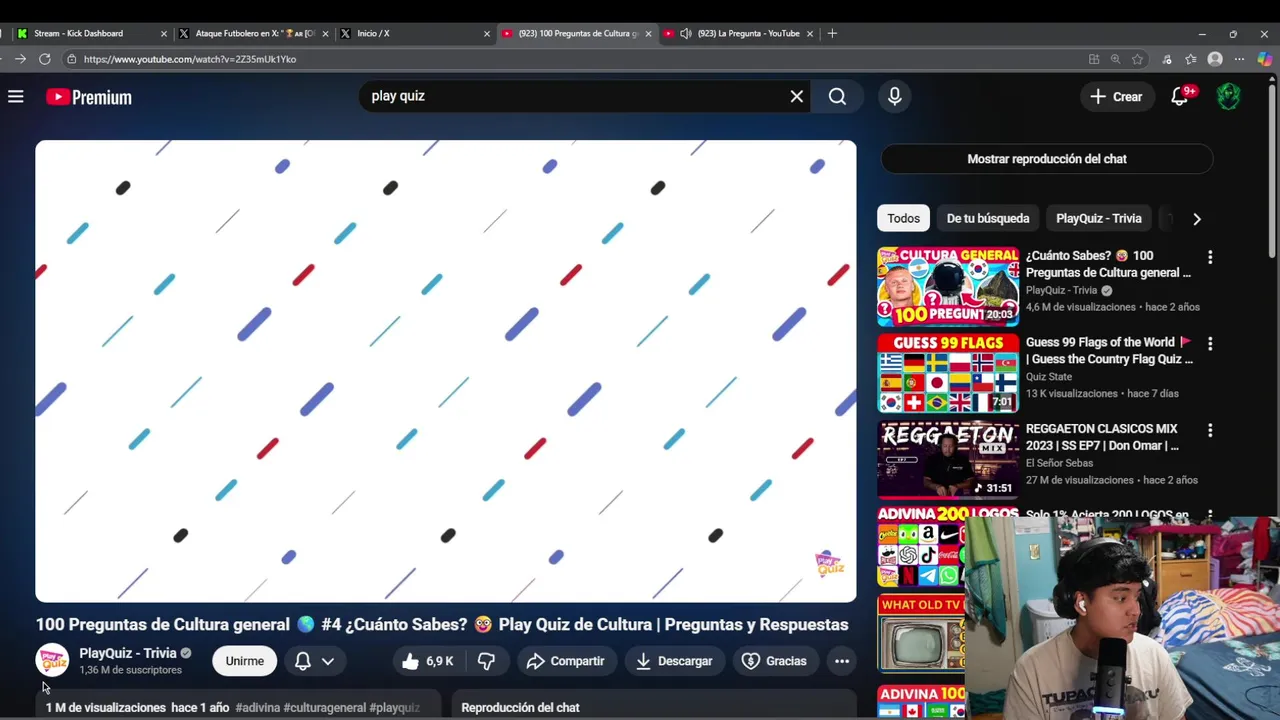Open a new browser tab with plus
1280x720 pixels.
832,33
